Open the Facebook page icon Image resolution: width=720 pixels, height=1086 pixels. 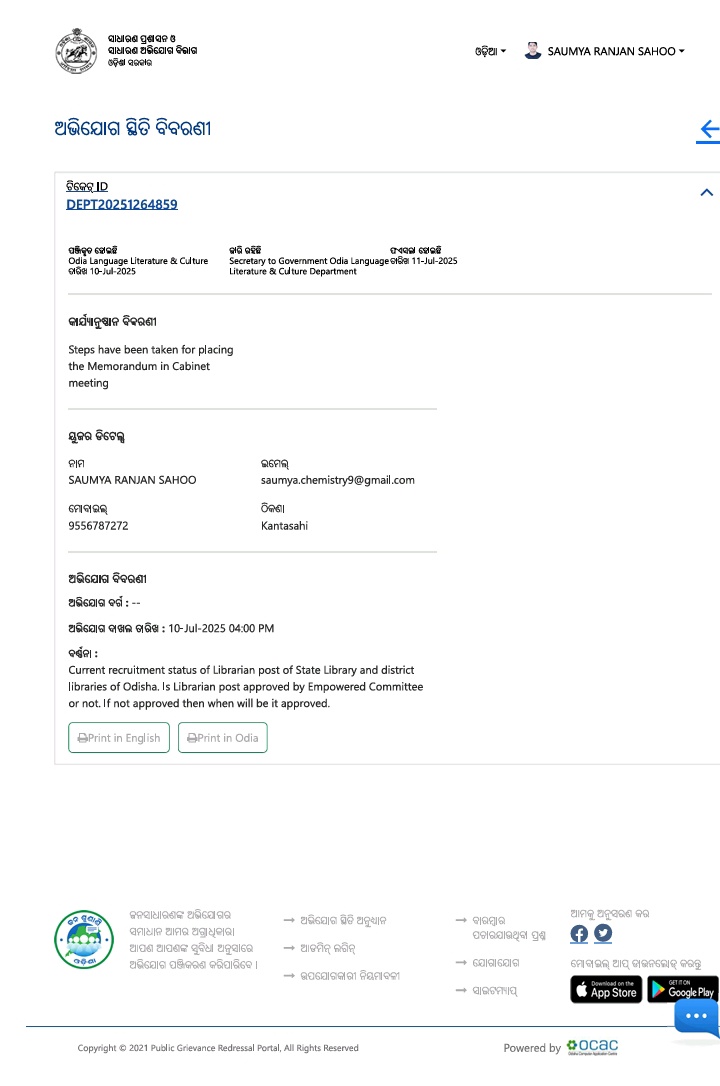point(579,934)
